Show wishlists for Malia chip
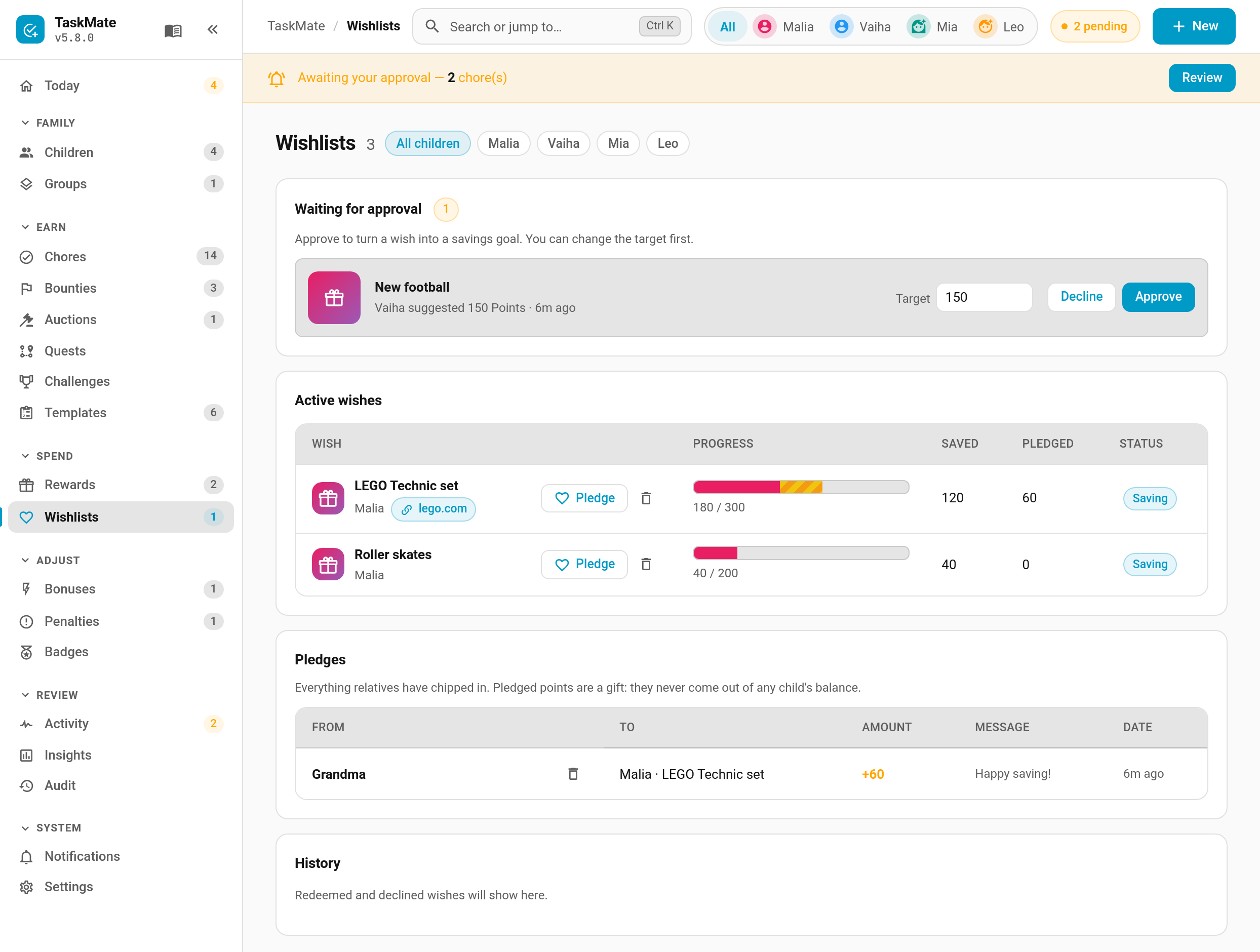The image size is (1260, 952). click(503, 144)
